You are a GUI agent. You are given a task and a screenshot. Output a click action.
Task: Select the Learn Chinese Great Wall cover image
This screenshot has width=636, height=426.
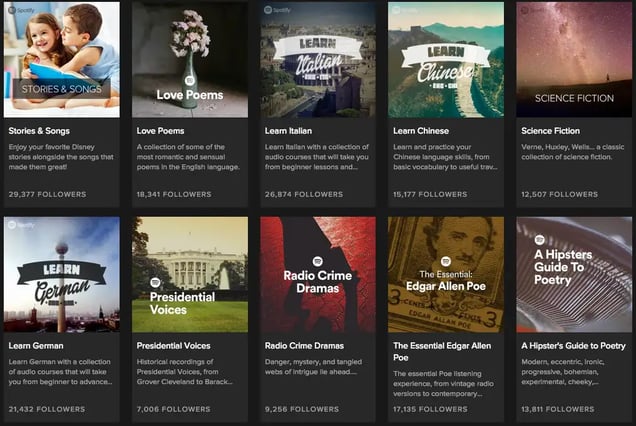coord(445,59)
